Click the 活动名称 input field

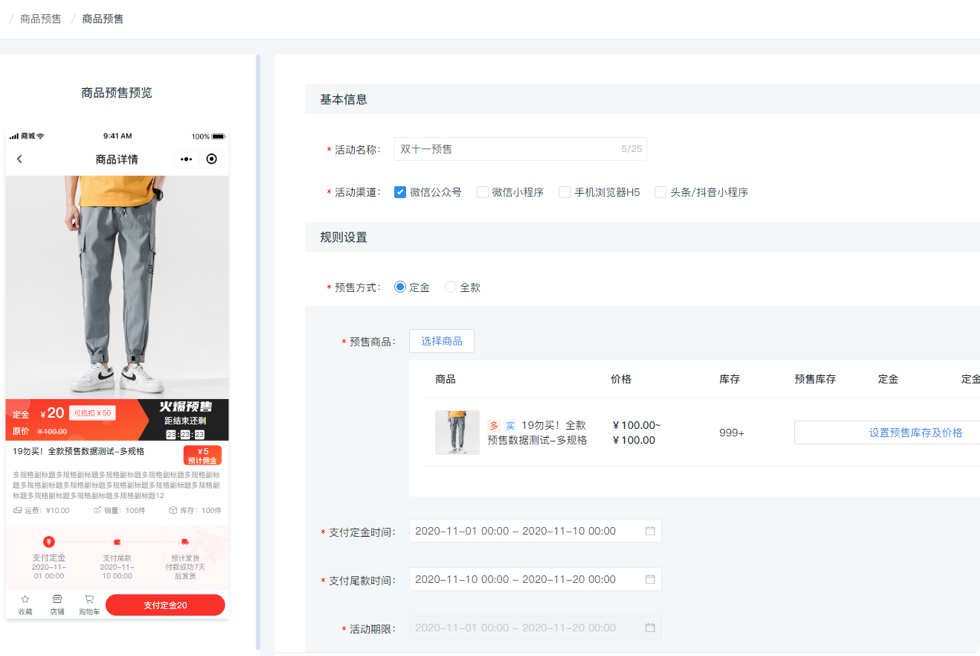coord(506,149)
